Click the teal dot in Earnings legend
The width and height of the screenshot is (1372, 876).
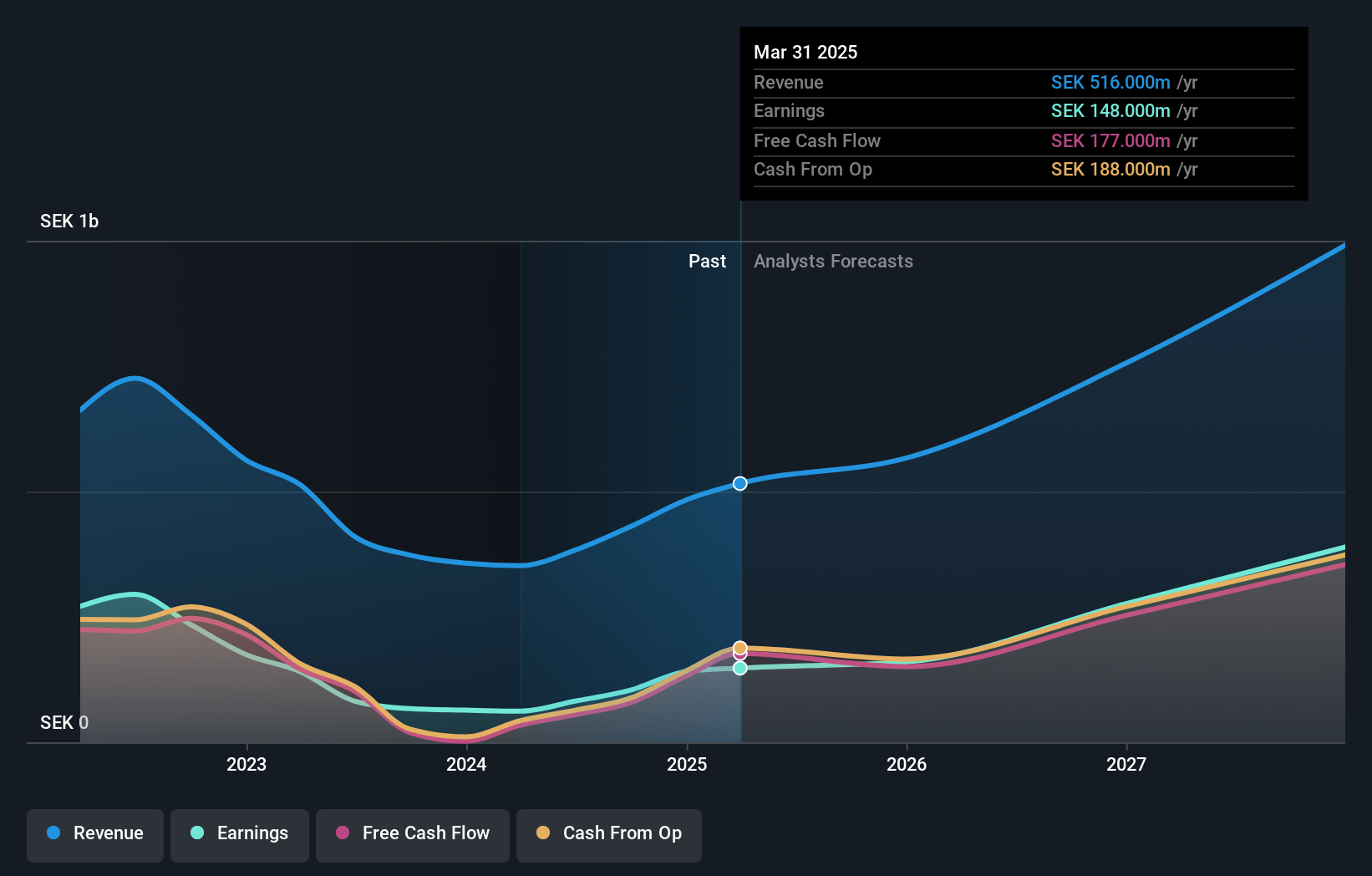click(197, 833)
